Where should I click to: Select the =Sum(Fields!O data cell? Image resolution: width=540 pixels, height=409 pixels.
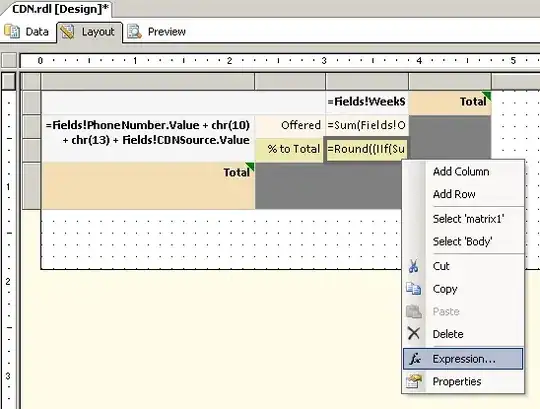tap(367, 126)
